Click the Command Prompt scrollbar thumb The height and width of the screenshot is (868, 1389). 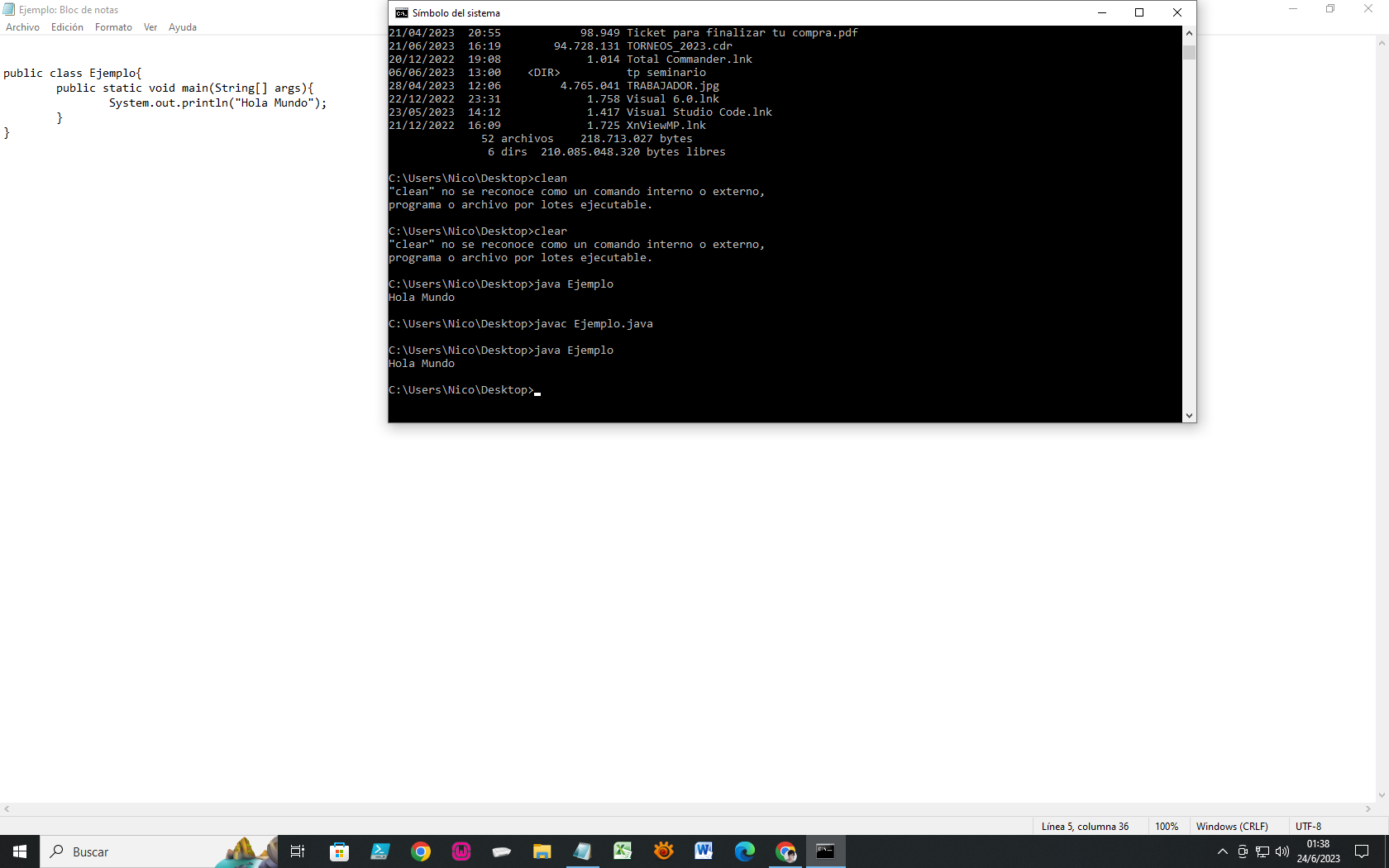tap(1189, 53)
